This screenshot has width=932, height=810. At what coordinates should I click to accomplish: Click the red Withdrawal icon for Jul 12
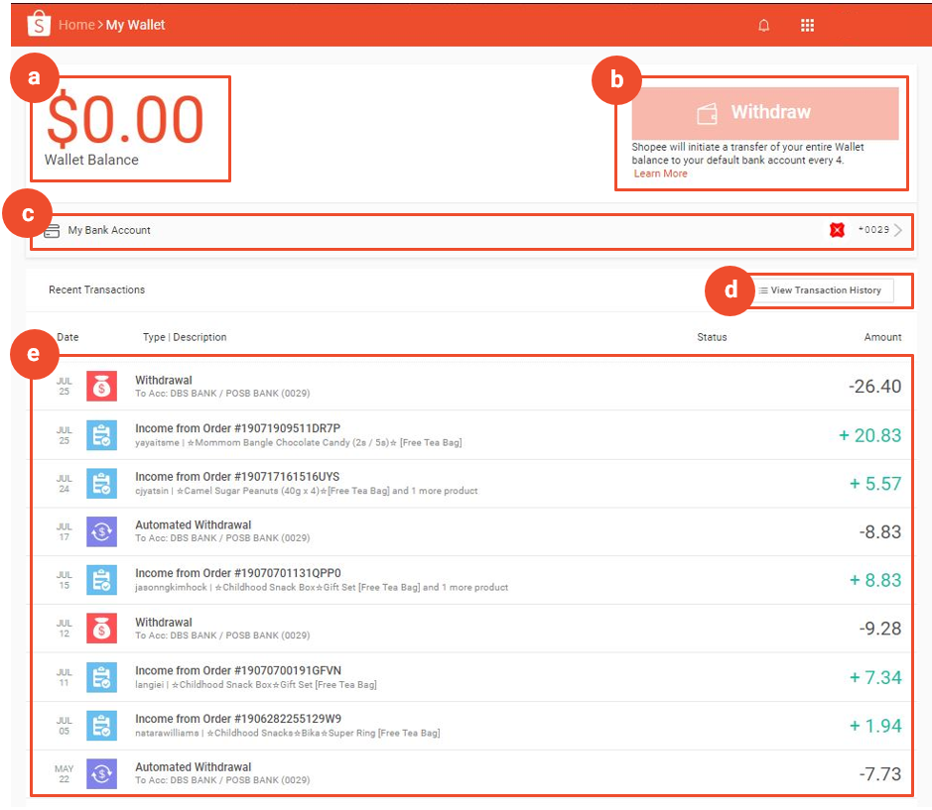click(101, 629)
